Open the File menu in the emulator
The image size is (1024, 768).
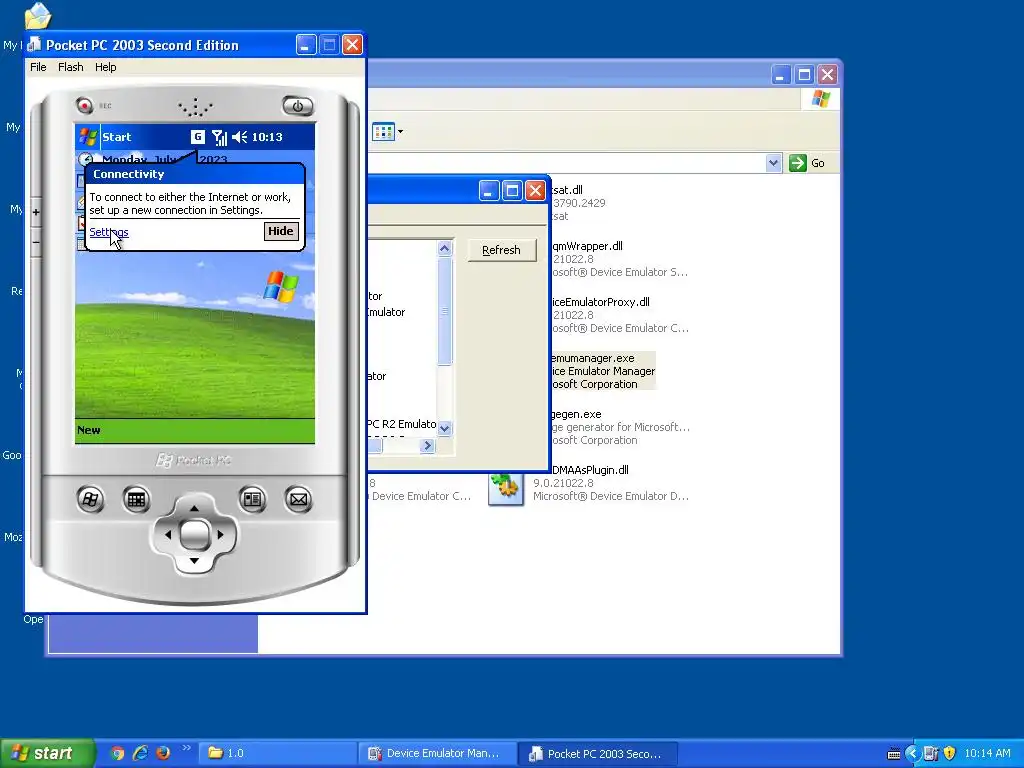point(38,67)
